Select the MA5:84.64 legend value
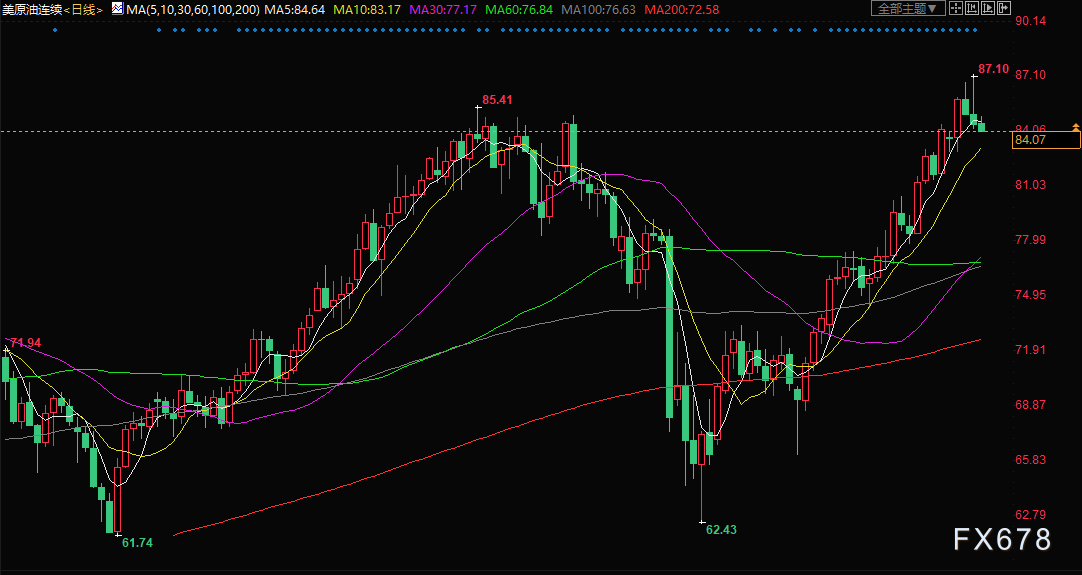This screenshot has width=1082, height=575. pyautogui.click(x=295, y=10)
